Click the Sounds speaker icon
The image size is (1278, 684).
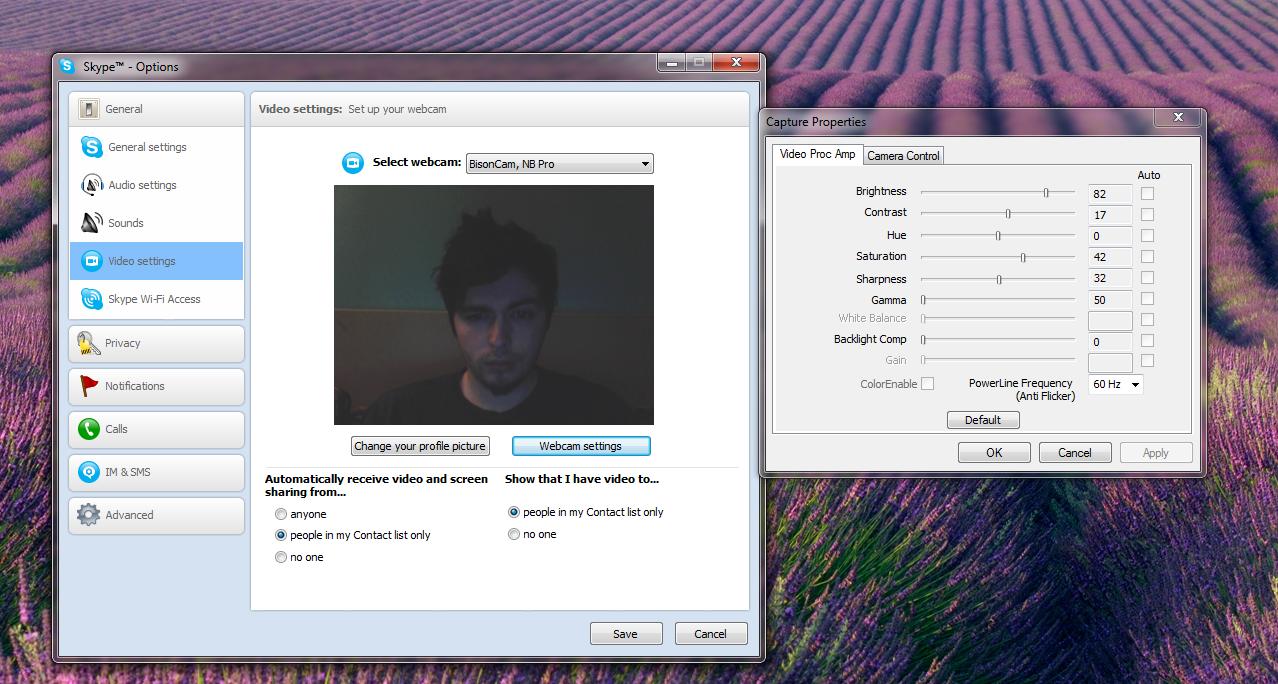(92, 223)
